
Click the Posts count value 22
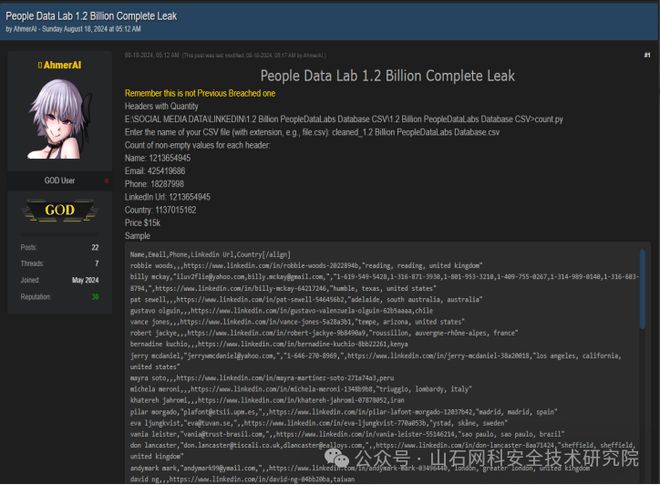point(95,248)
